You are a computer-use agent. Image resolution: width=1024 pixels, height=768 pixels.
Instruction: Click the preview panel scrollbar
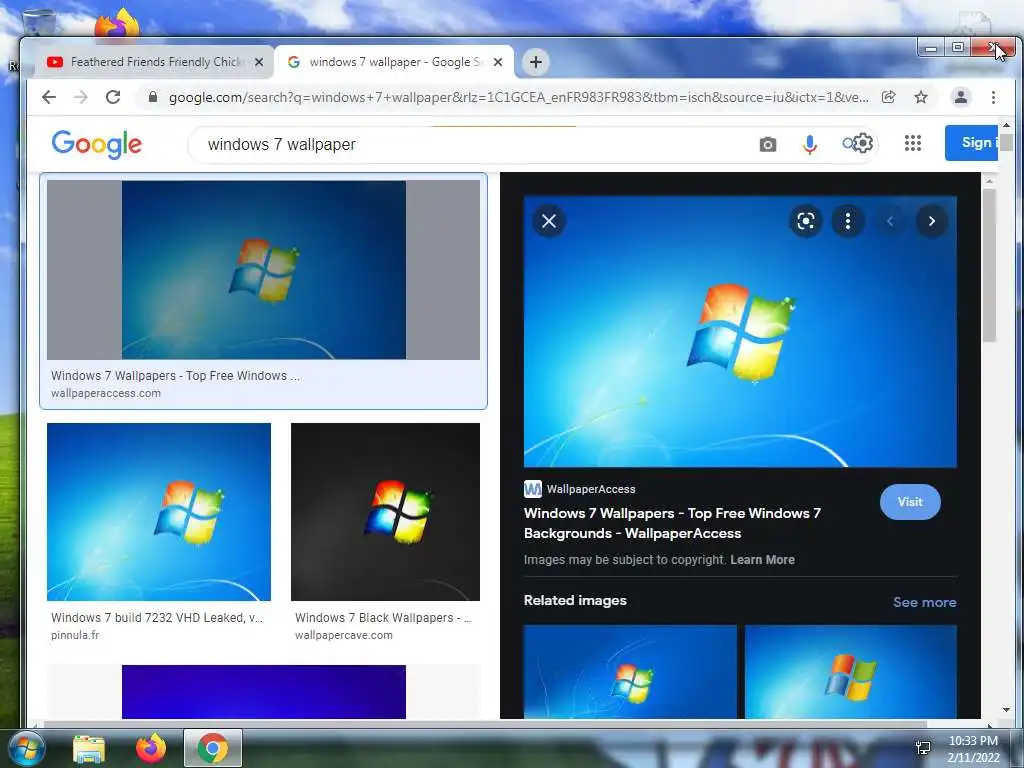coord(989,265)
